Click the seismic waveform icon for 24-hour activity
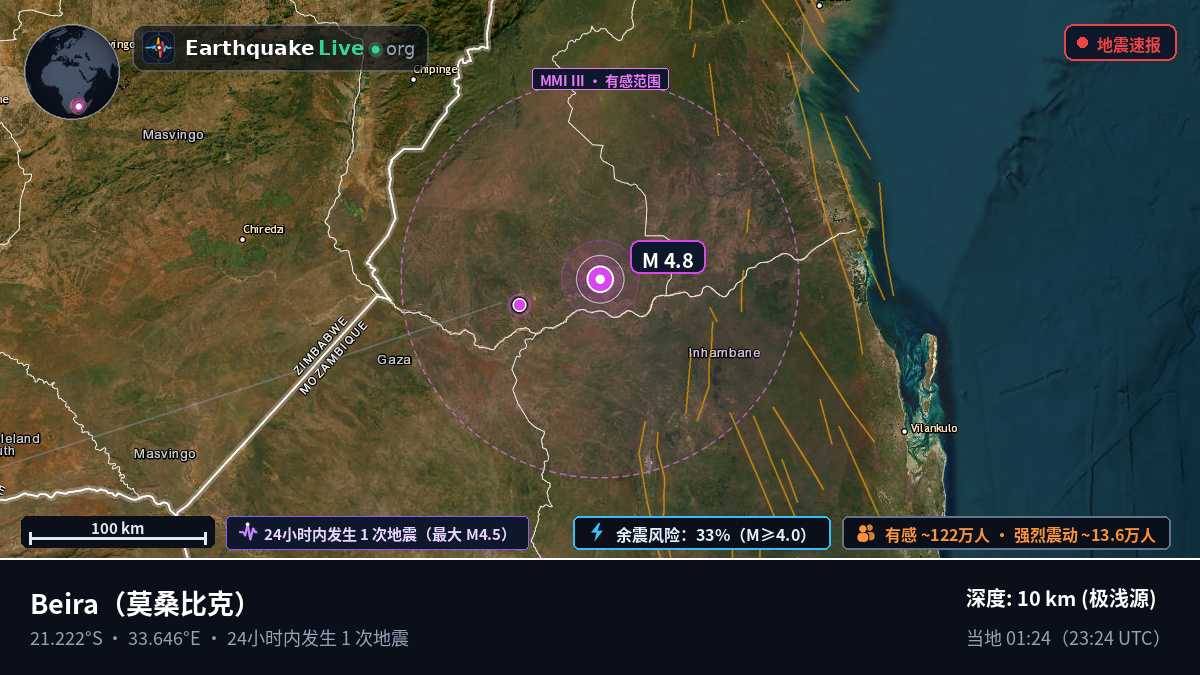Image resolution: width=1200 pixels, height=675 pixels. click(248, 533)
